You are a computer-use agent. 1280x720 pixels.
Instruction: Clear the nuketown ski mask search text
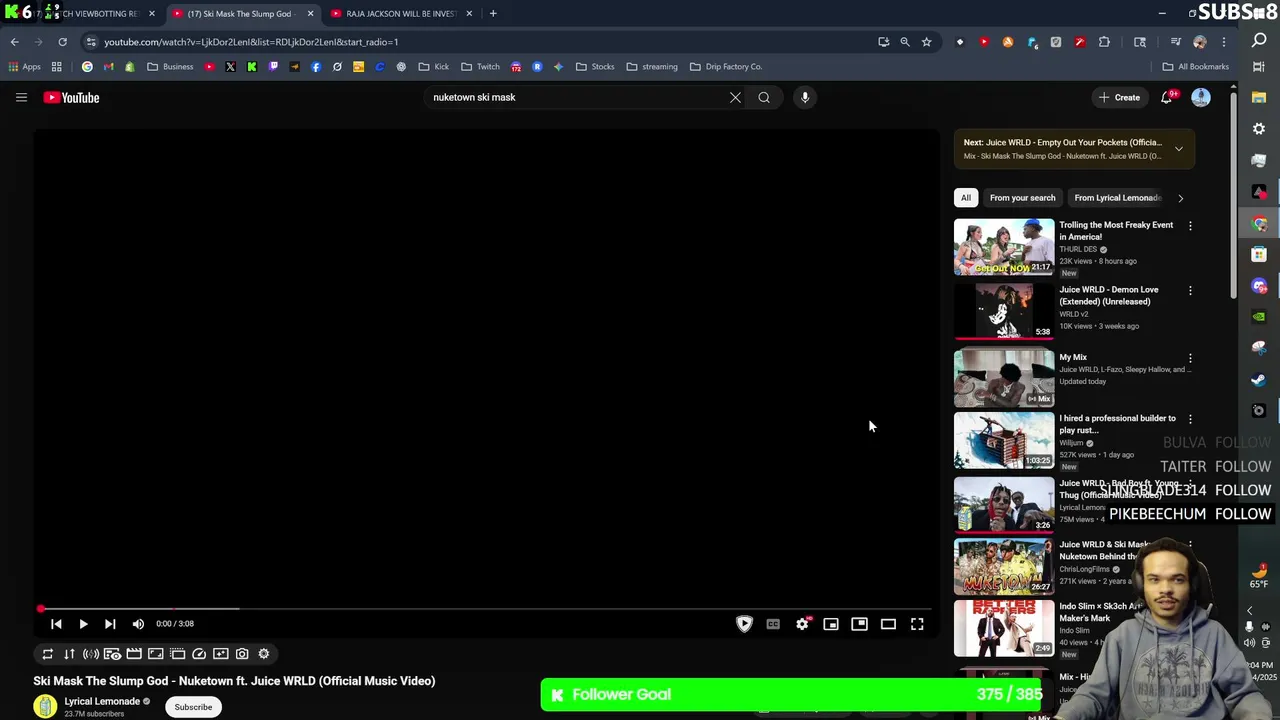pos(735,97)
